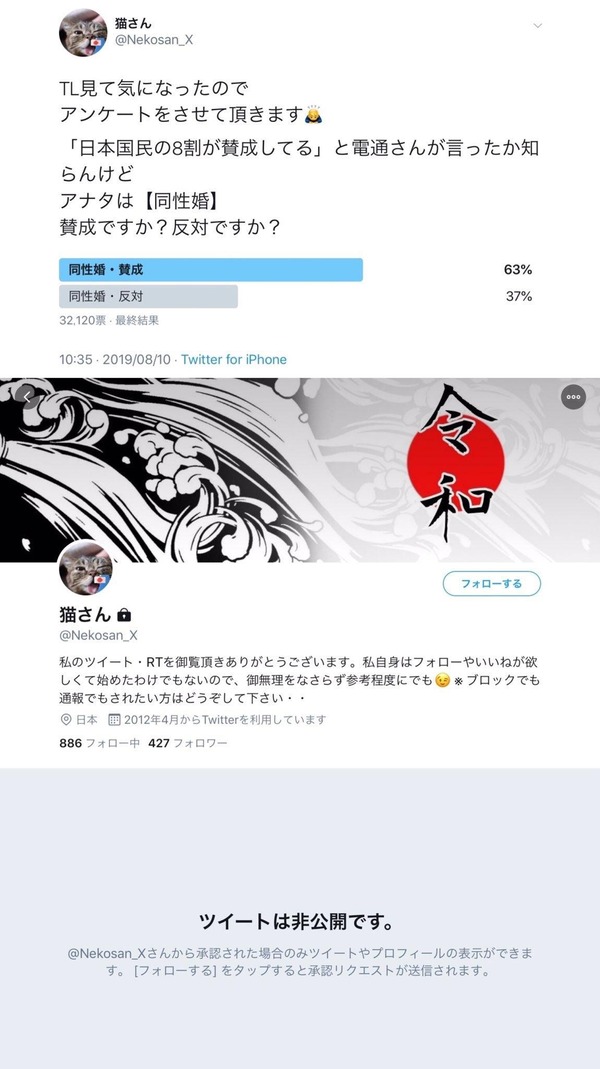Tap the 32,120票 vote count text
The height and width of the screenshot is (1069, 600).
[x=82, y=320]
